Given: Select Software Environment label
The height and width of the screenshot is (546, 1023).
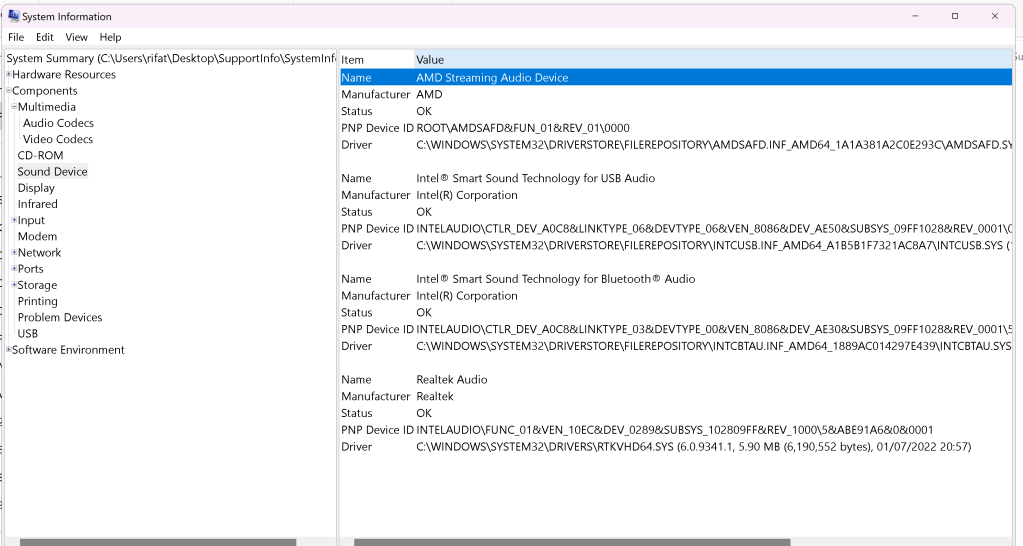Looking at the screenshot, I should [68, 350].
